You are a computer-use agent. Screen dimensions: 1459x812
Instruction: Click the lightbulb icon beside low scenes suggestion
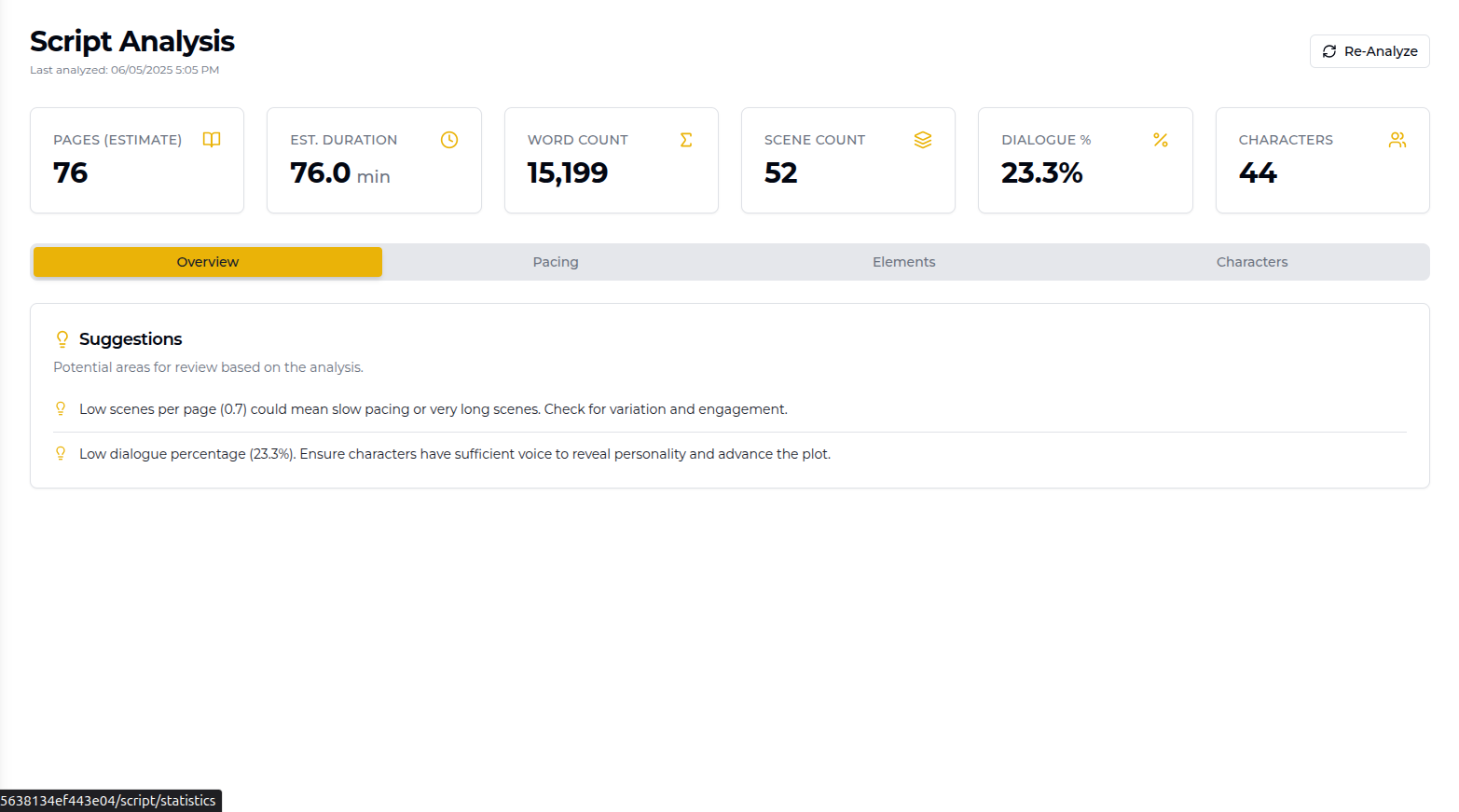tap(61, 408)
